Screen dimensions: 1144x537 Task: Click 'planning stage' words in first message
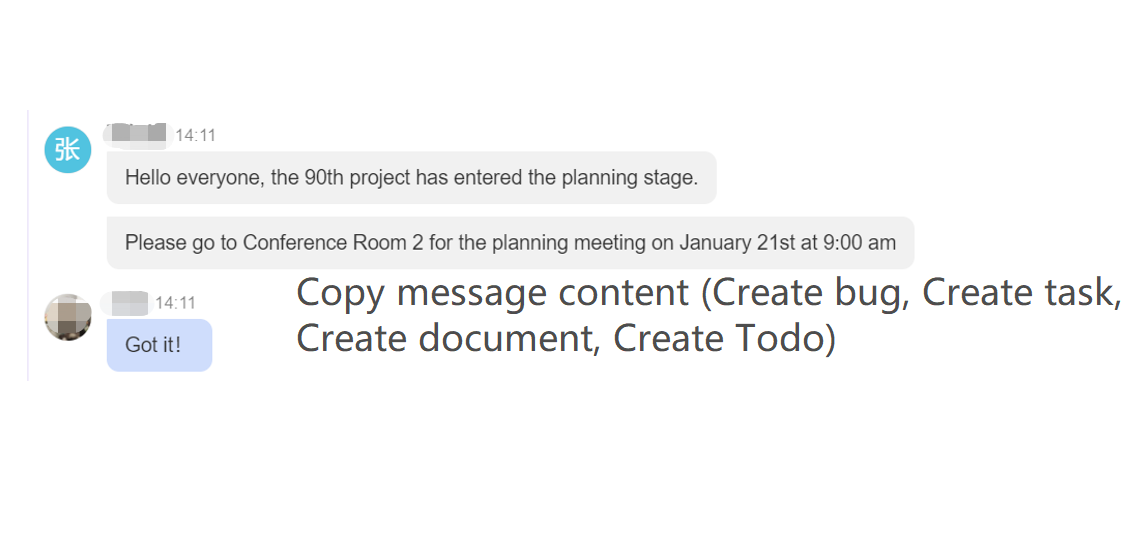(630, 177)
